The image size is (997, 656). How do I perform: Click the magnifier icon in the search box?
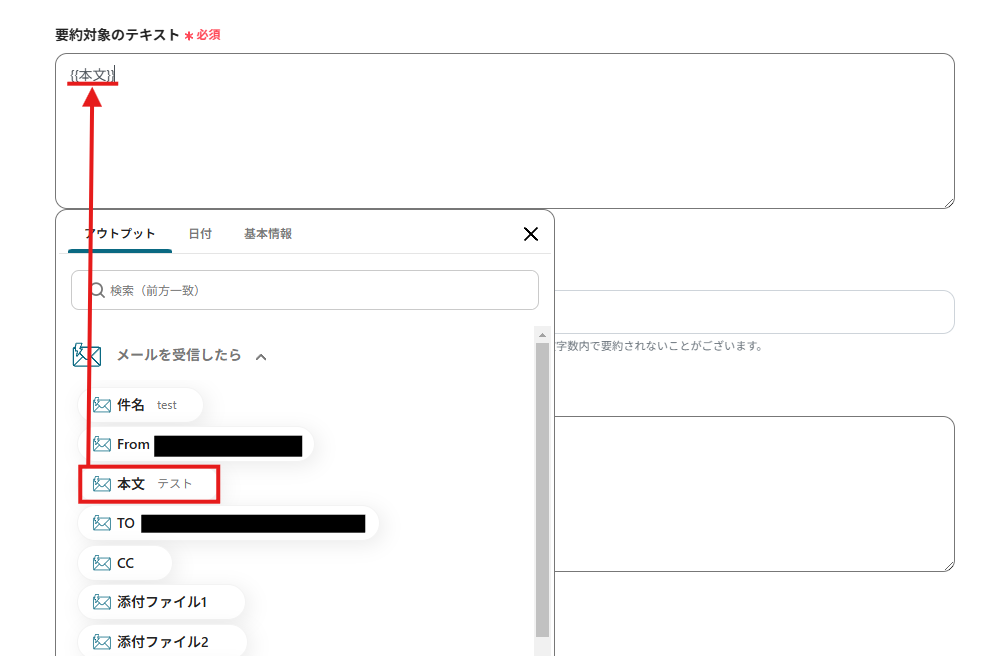pyautogui.click(x=96, y=290)
